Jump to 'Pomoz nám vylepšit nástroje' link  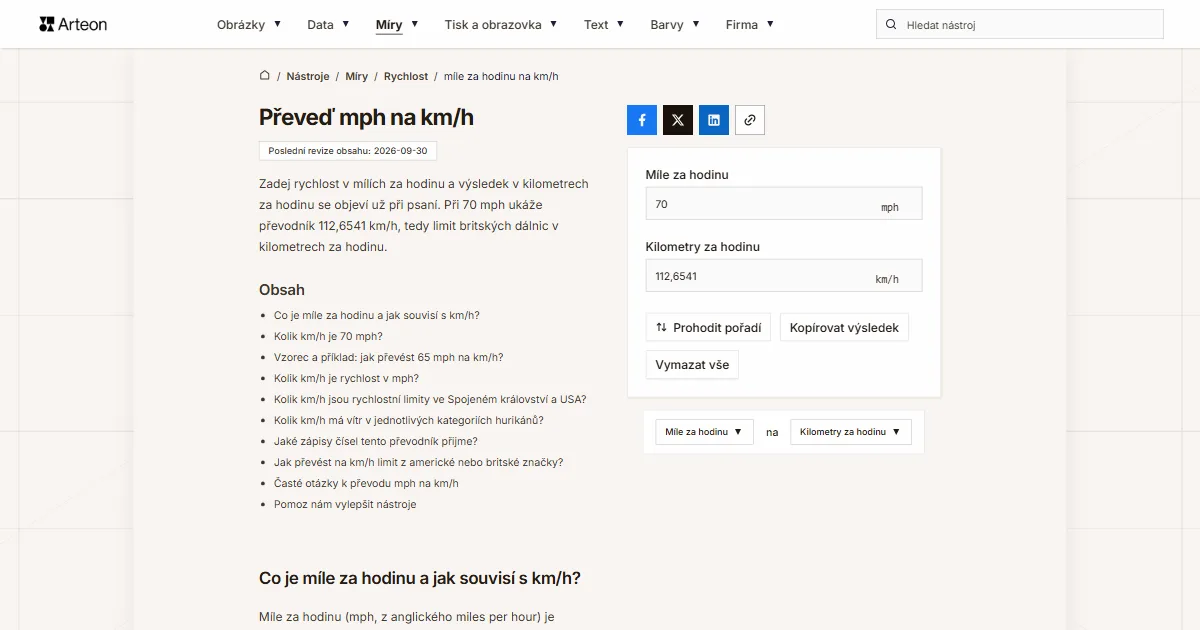pyautogui.click(x=345, y=504)
